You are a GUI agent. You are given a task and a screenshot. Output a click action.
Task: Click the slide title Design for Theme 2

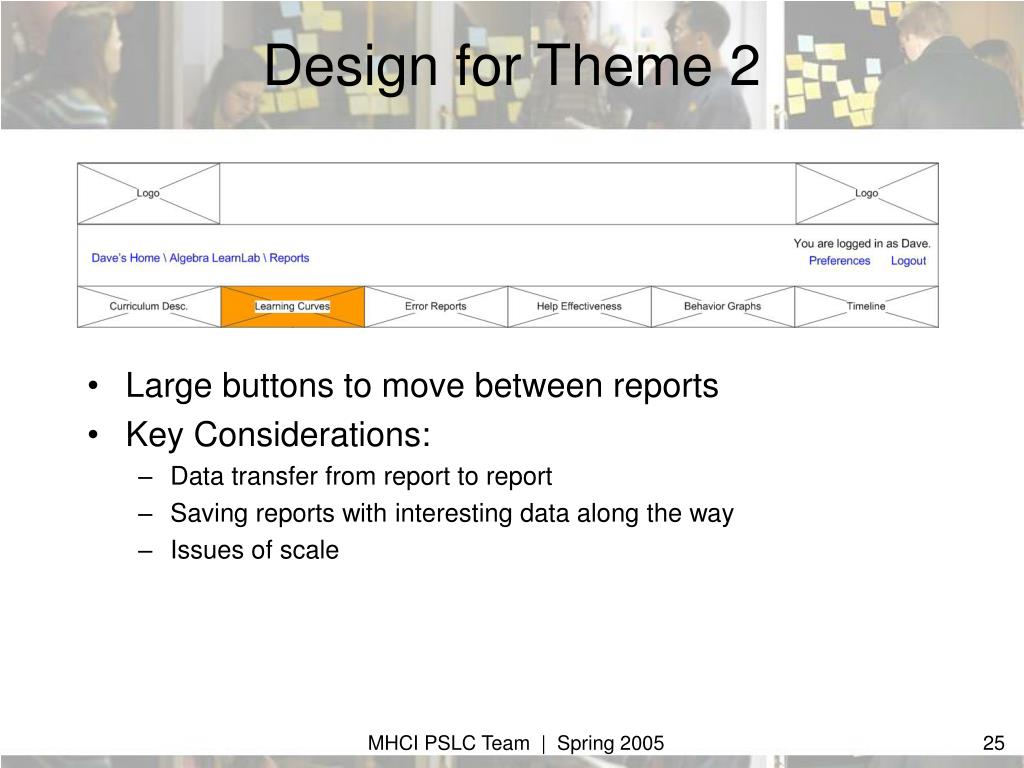tap(512, 65)
